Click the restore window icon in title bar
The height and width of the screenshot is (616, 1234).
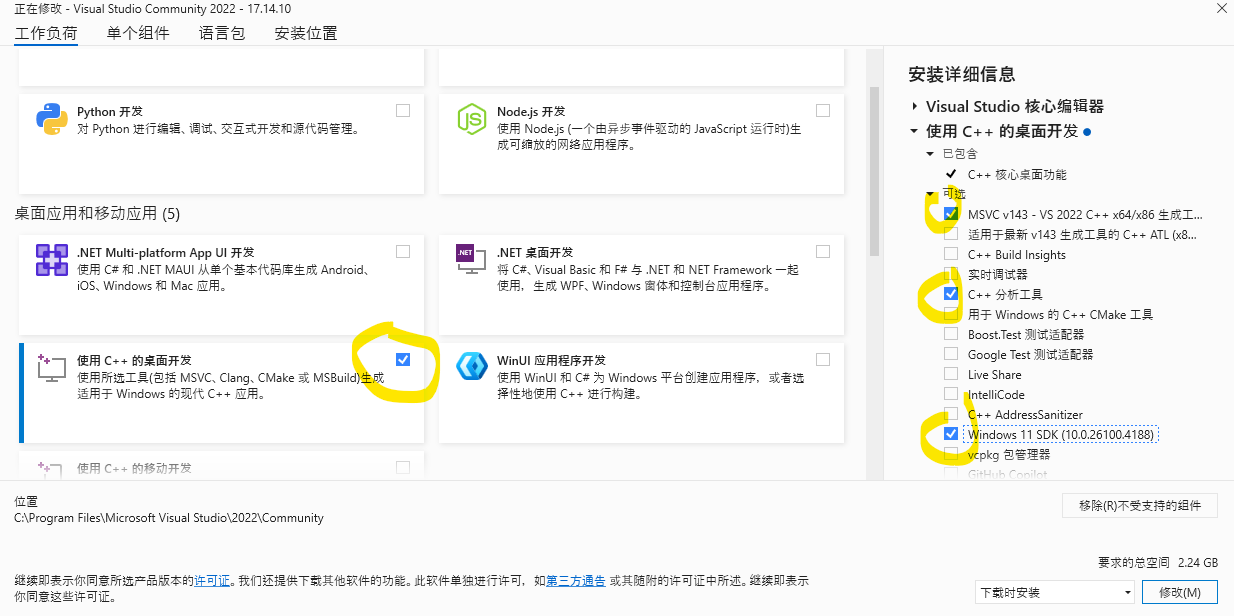click(1222, 8)
